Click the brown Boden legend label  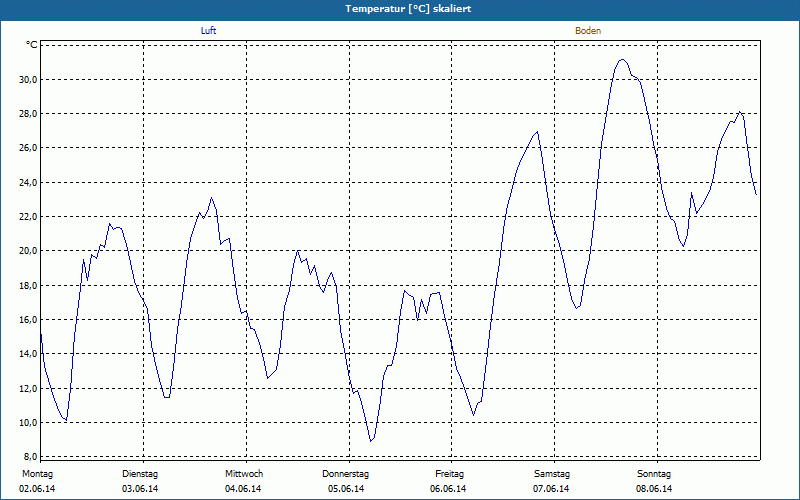[x=588, y=31]
